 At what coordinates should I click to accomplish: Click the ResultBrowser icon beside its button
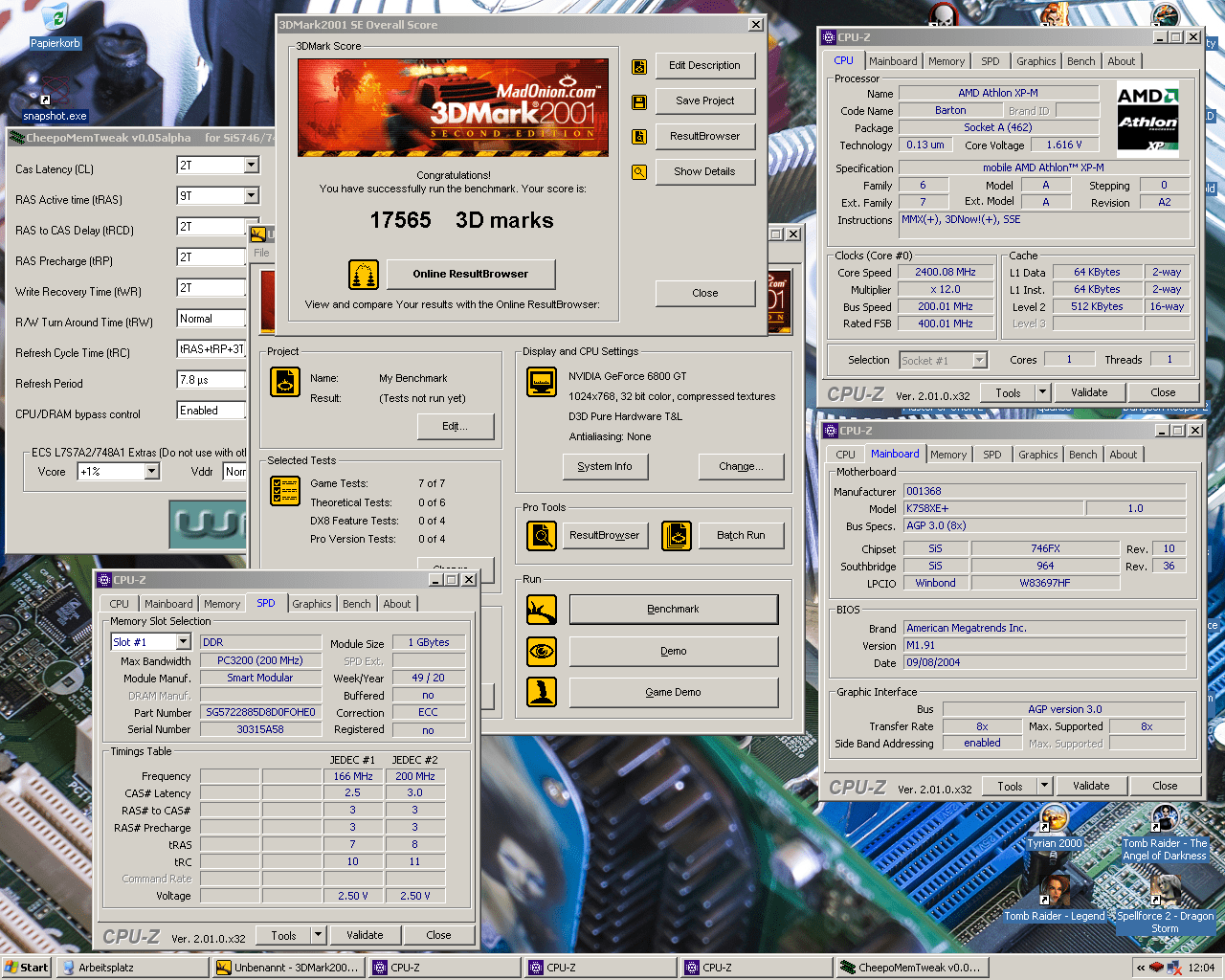click(639, 137)
